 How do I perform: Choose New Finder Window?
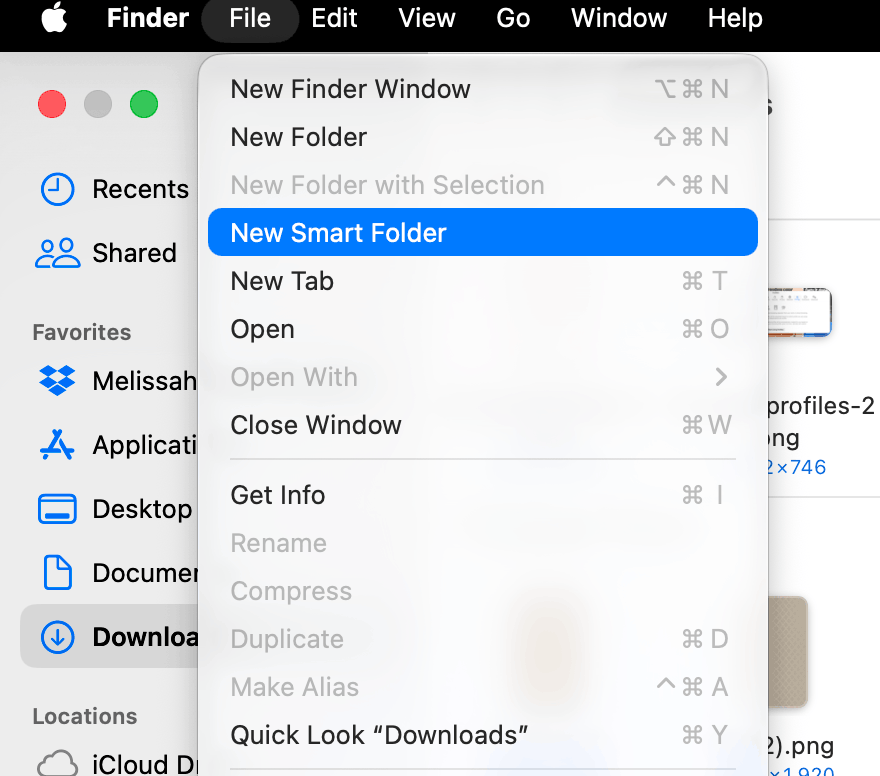(x=483, y=89)
